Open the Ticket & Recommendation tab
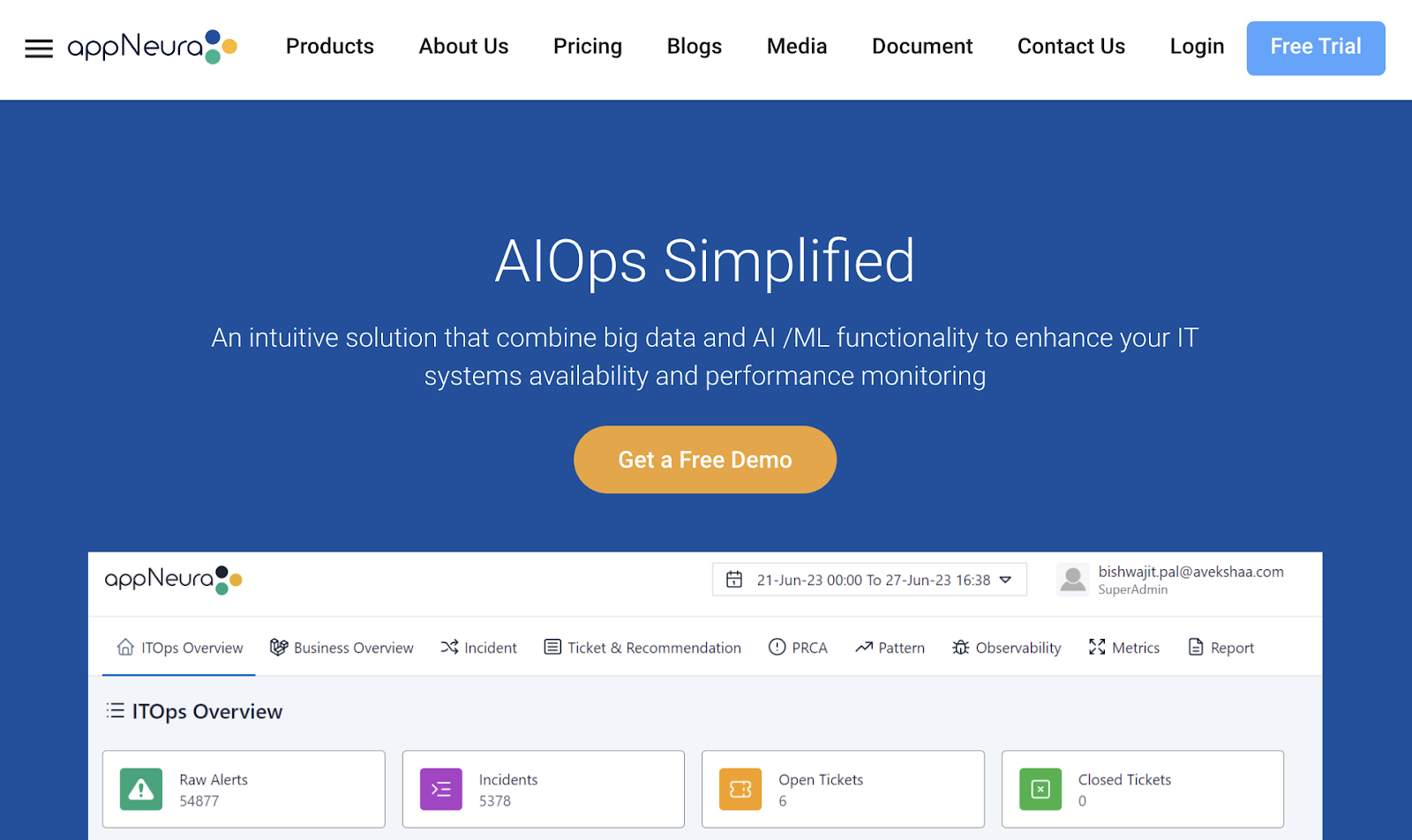Screen dimensions: 1412x840 point(642,648)
